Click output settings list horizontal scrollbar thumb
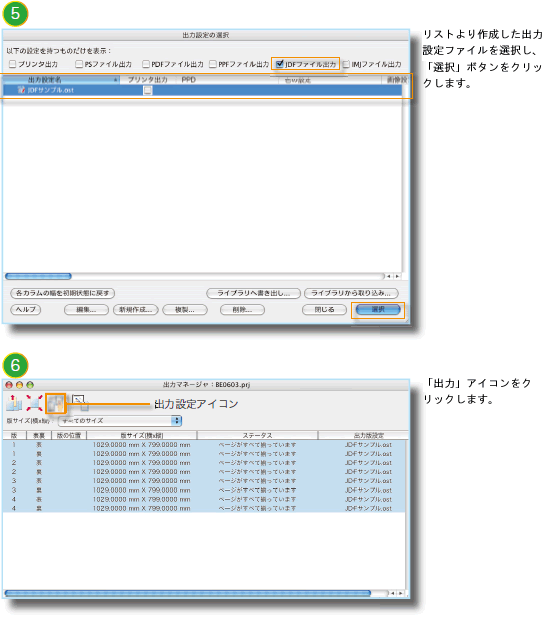 pos(38,276)
